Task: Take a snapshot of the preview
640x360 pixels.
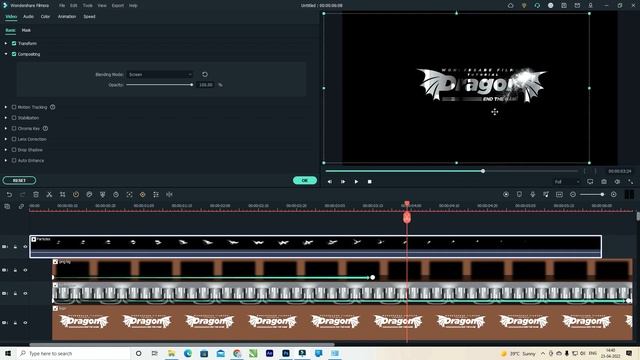Action: [x=604, y=182]
